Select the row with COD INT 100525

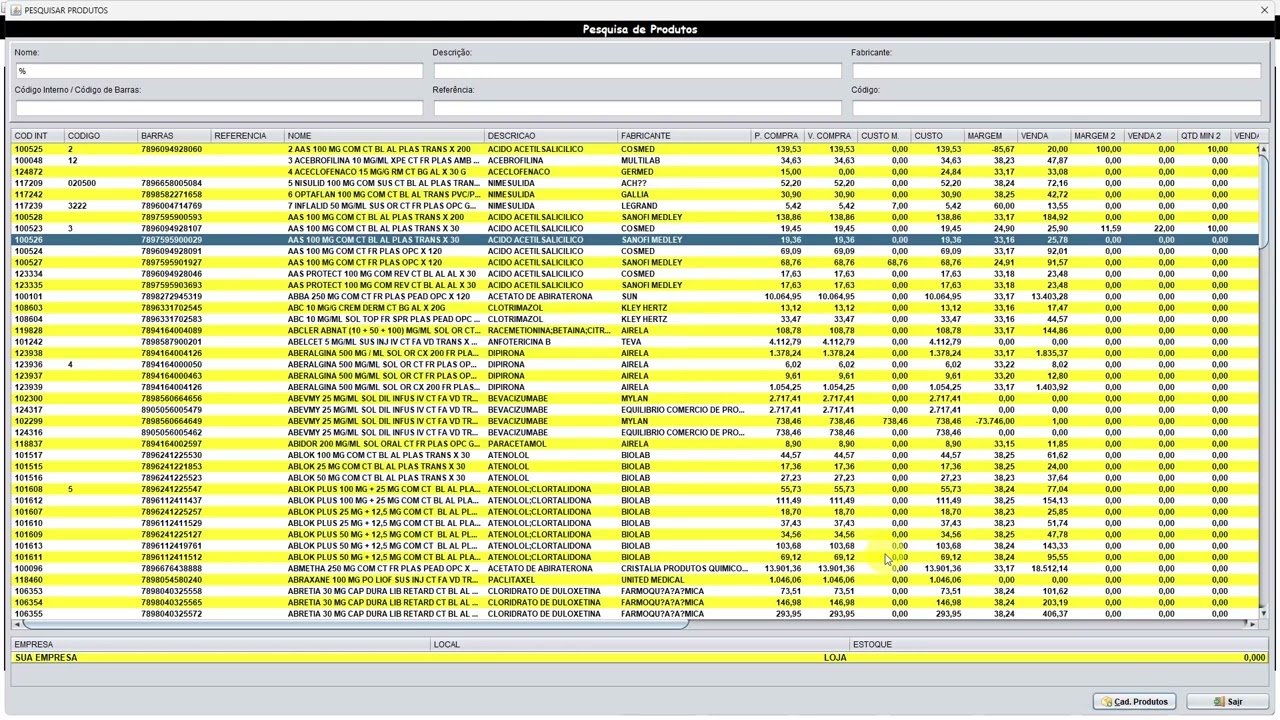(635, 149)
